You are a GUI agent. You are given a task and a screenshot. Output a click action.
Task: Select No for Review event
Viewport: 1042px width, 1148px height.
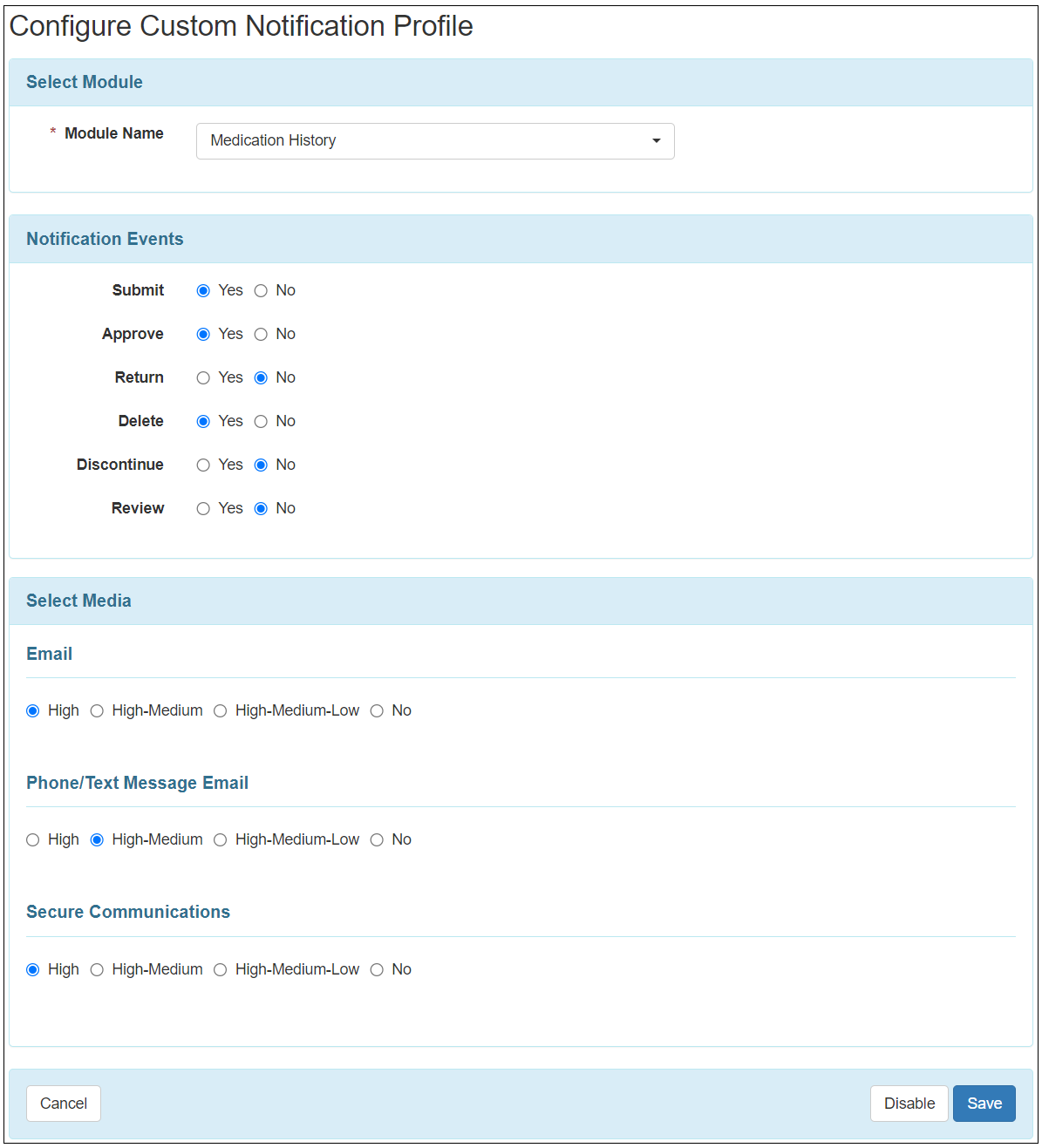[261, 509]
